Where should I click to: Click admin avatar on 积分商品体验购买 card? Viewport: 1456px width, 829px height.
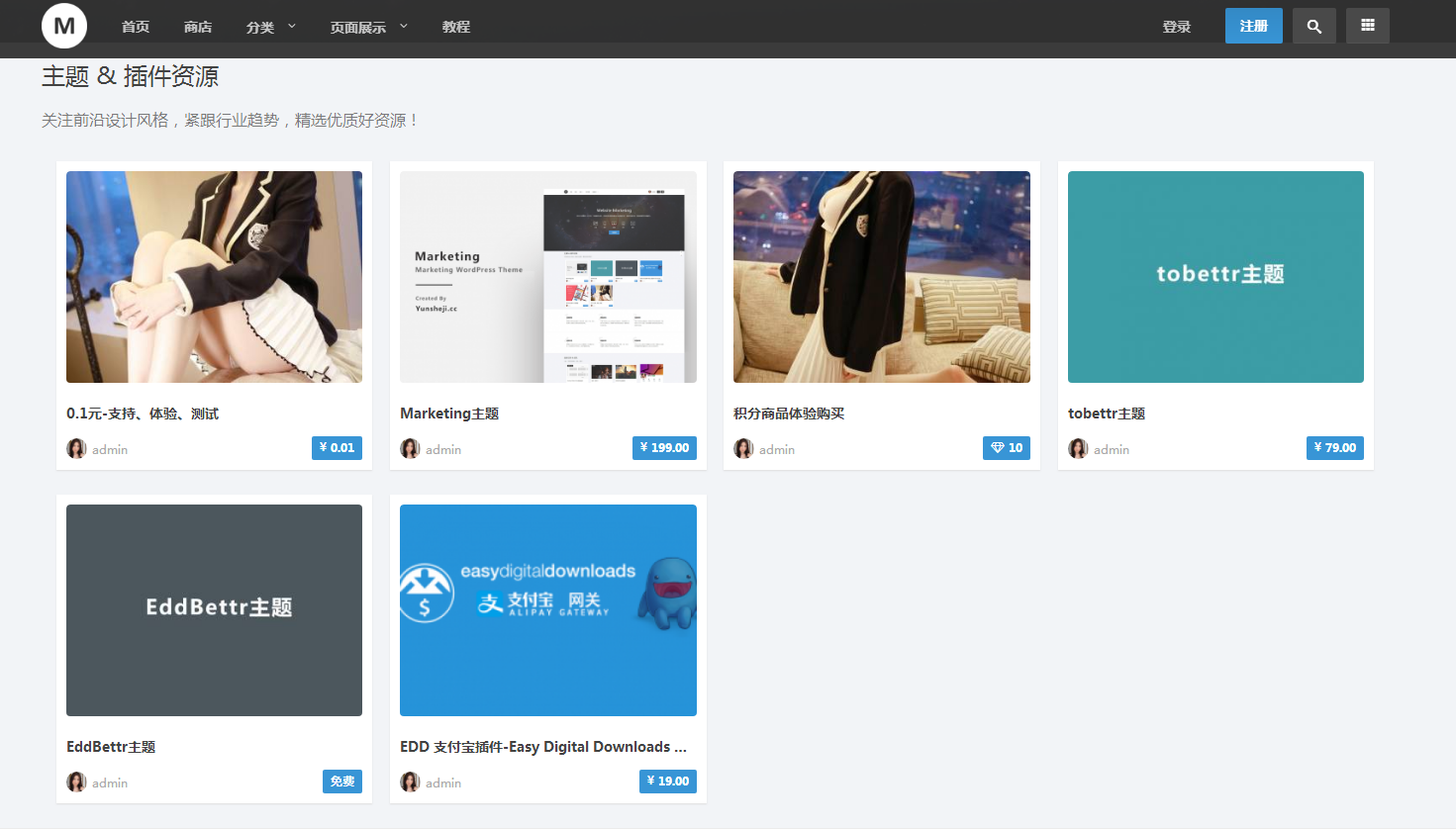(x=743, y=449)
